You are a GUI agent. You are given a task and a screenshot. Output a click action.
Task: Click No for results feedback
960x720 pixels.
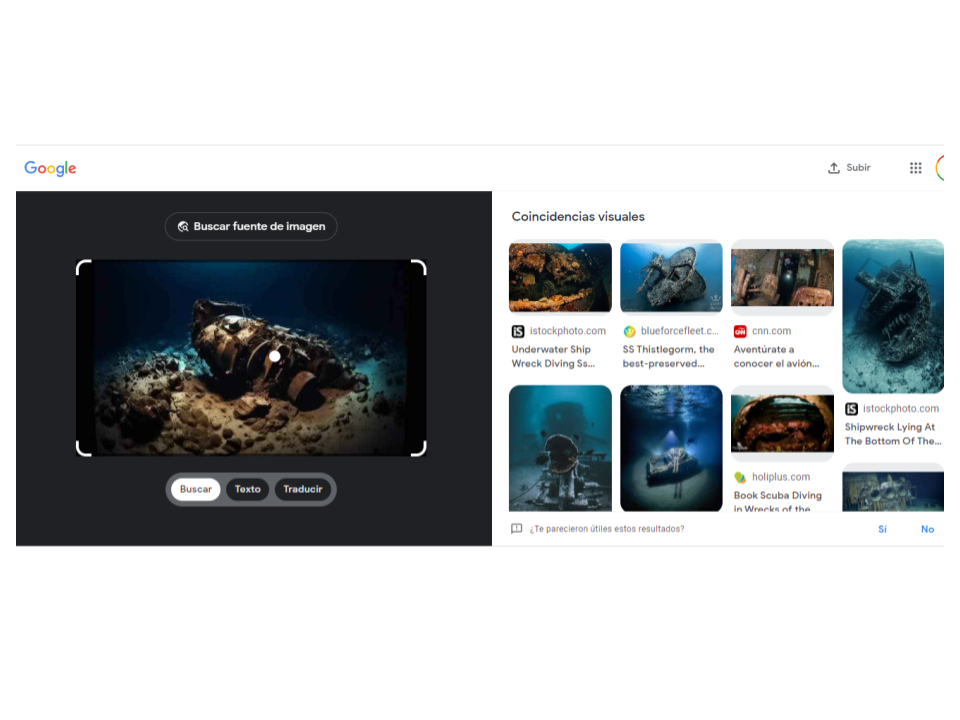click(x=927, y=529)
